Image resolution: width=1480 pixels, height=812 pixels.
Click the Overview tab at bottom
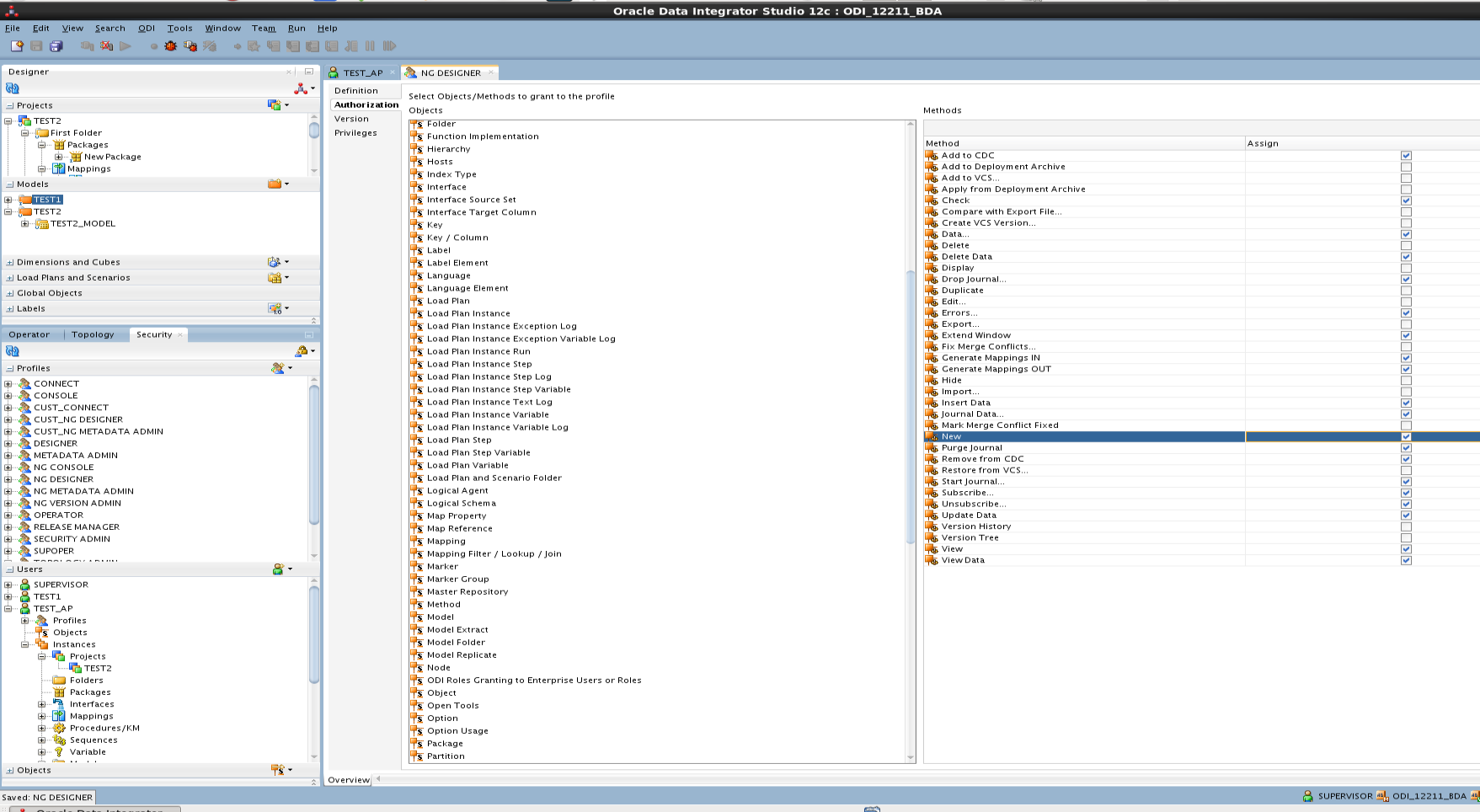[349, 780]
